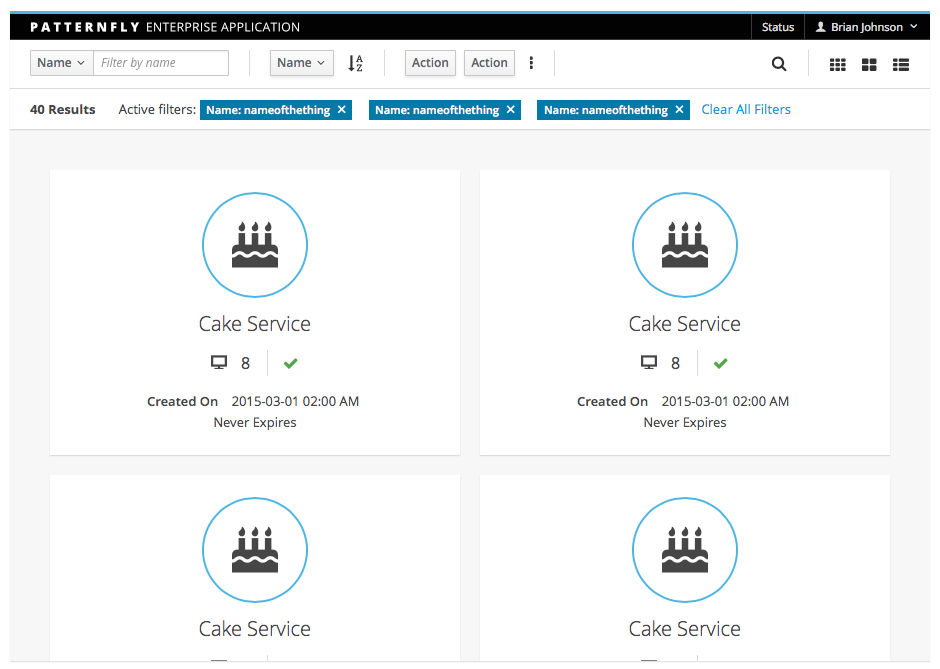Click the Active filters label

click(x=157, y=110)
